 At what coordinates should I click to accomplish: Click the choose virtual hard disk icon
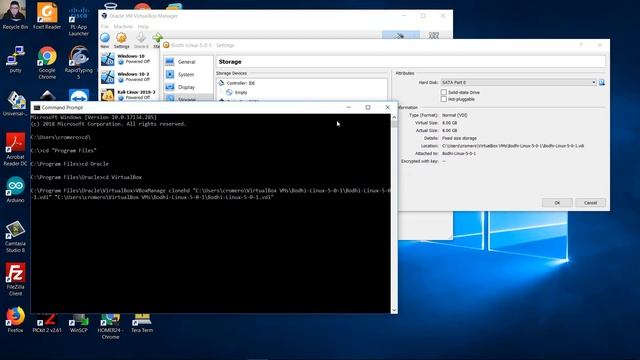point(602,82)
